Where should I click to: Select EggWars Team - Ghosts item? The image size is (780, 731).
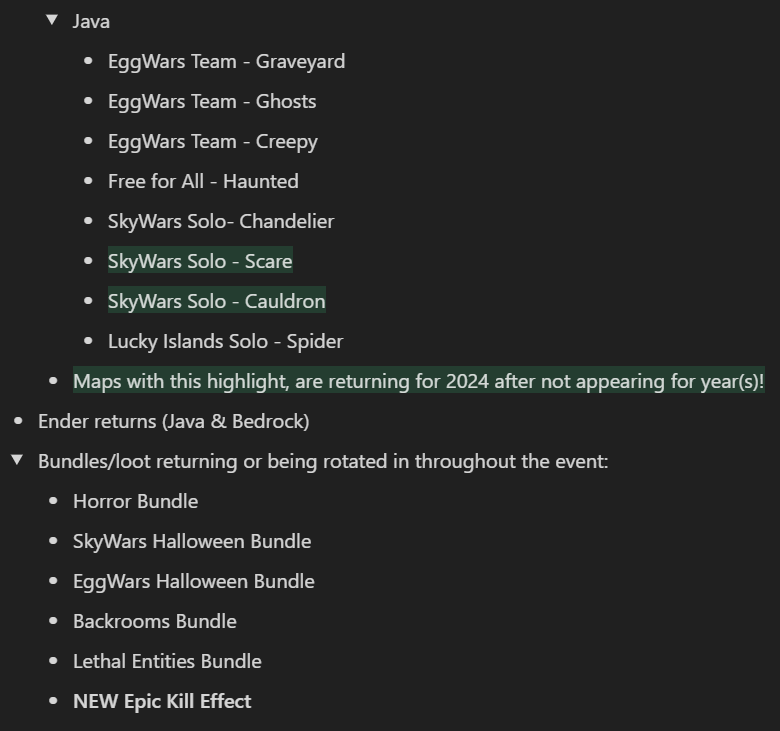(212, 102)
